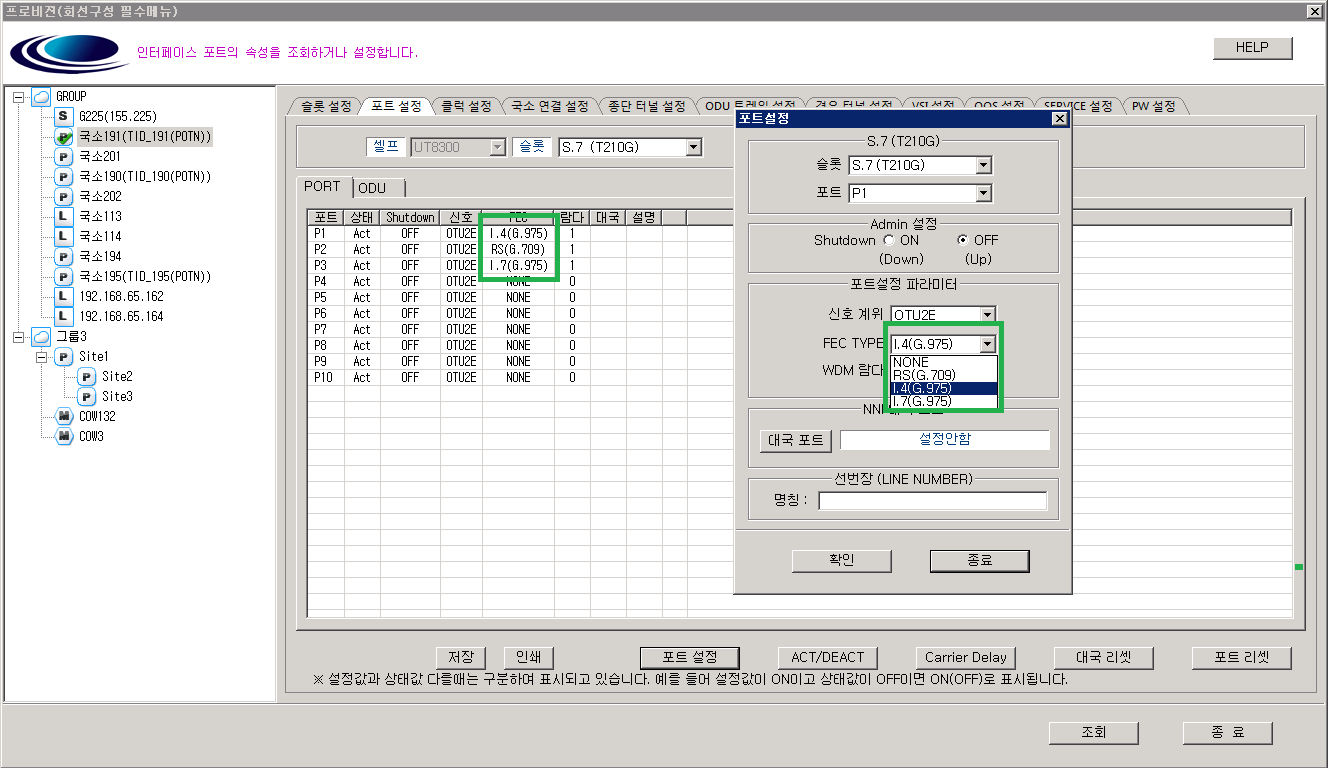The width and height of the screenshot is (1328, 768).
Task: Click the P icon beside Site2
Action: (87, 376)
